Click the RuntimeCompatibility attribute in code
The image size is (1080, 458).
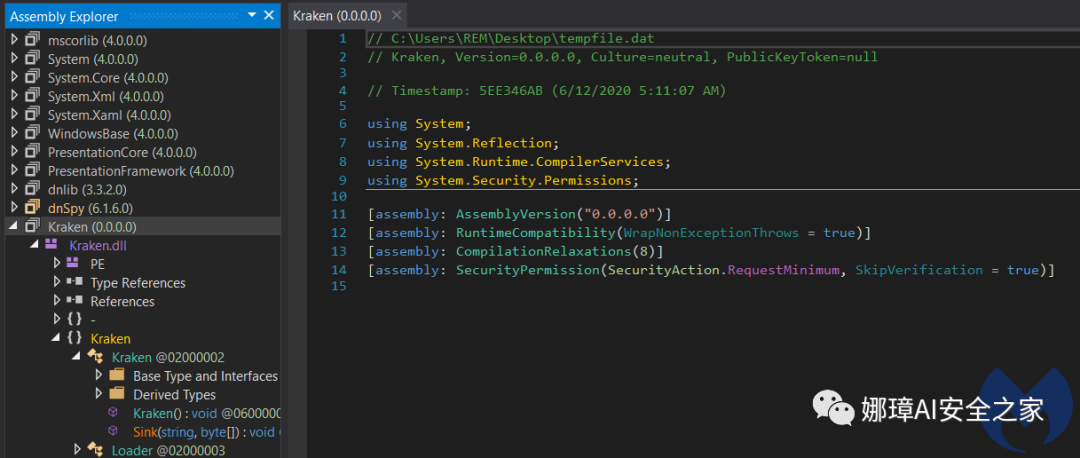point(535,233)
